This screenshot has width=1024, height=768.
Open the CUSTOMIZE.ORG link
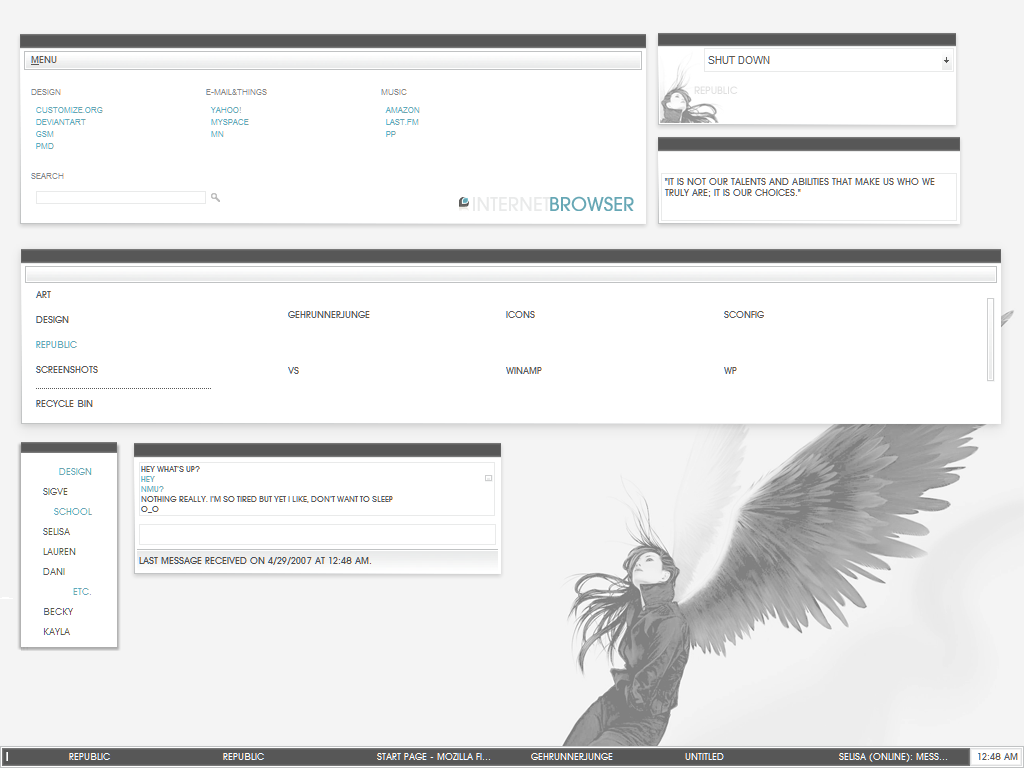pos(69,110)
